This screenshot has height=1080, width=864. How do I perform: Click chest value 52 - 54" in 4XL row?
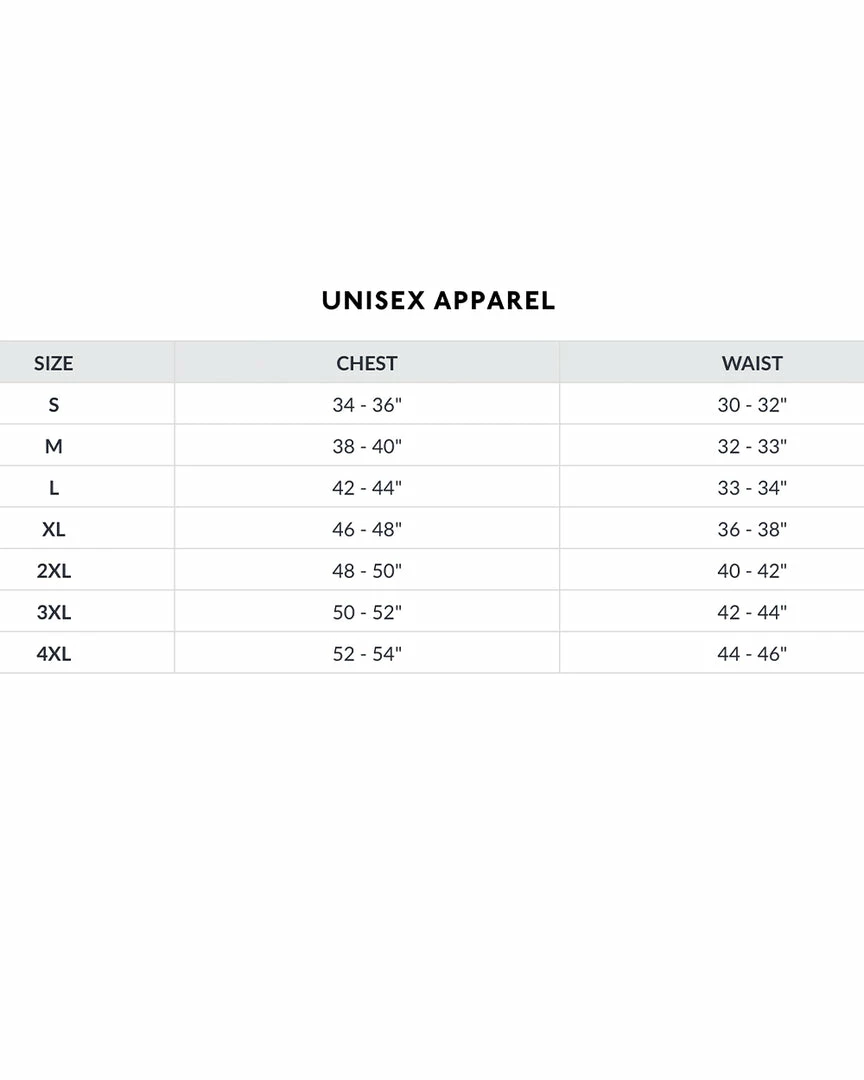pos(367,654)
